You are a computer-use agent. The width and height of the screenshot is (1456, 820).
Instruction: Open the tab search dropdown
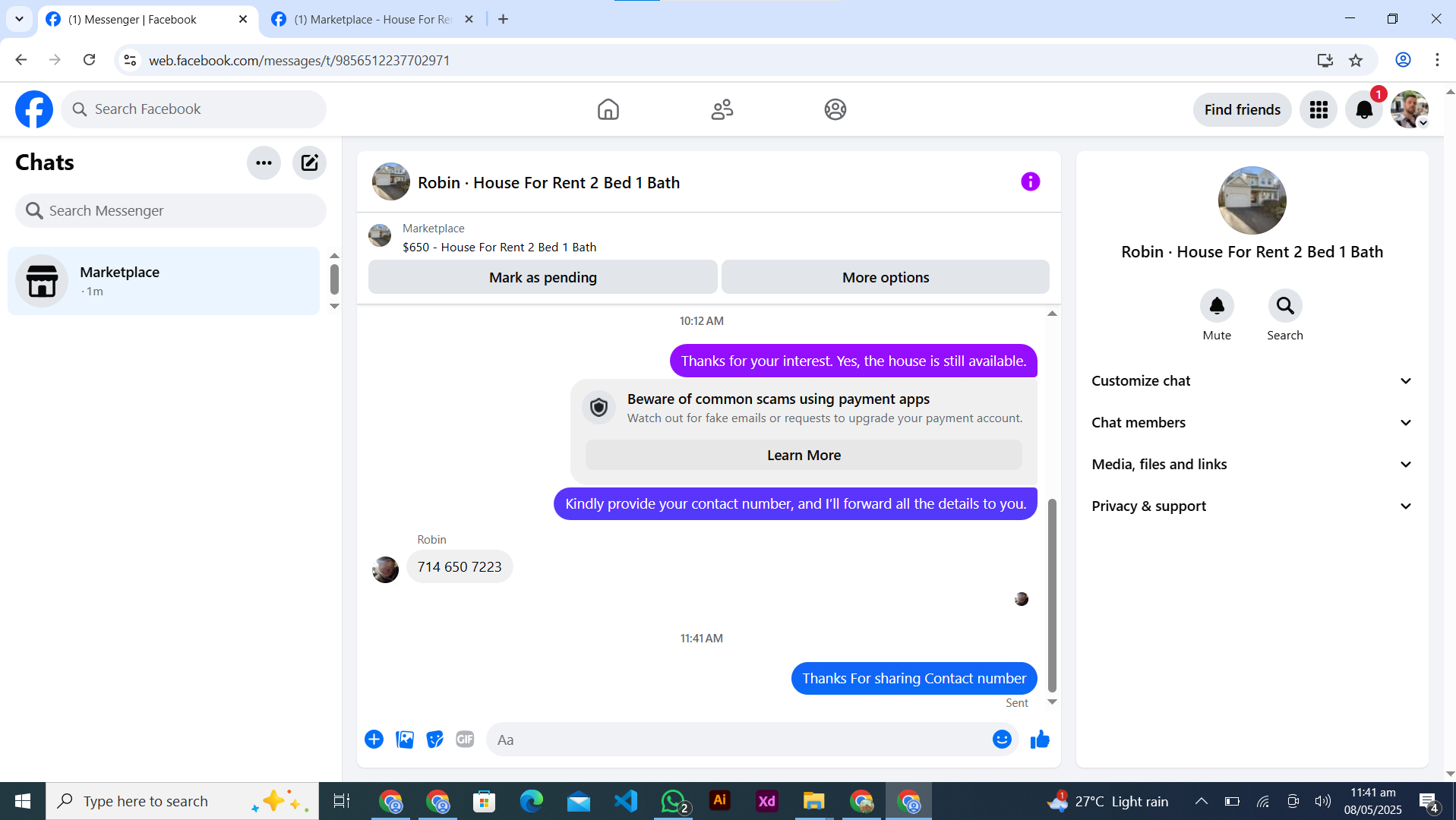pyautogui.click(x=19, y=20)
